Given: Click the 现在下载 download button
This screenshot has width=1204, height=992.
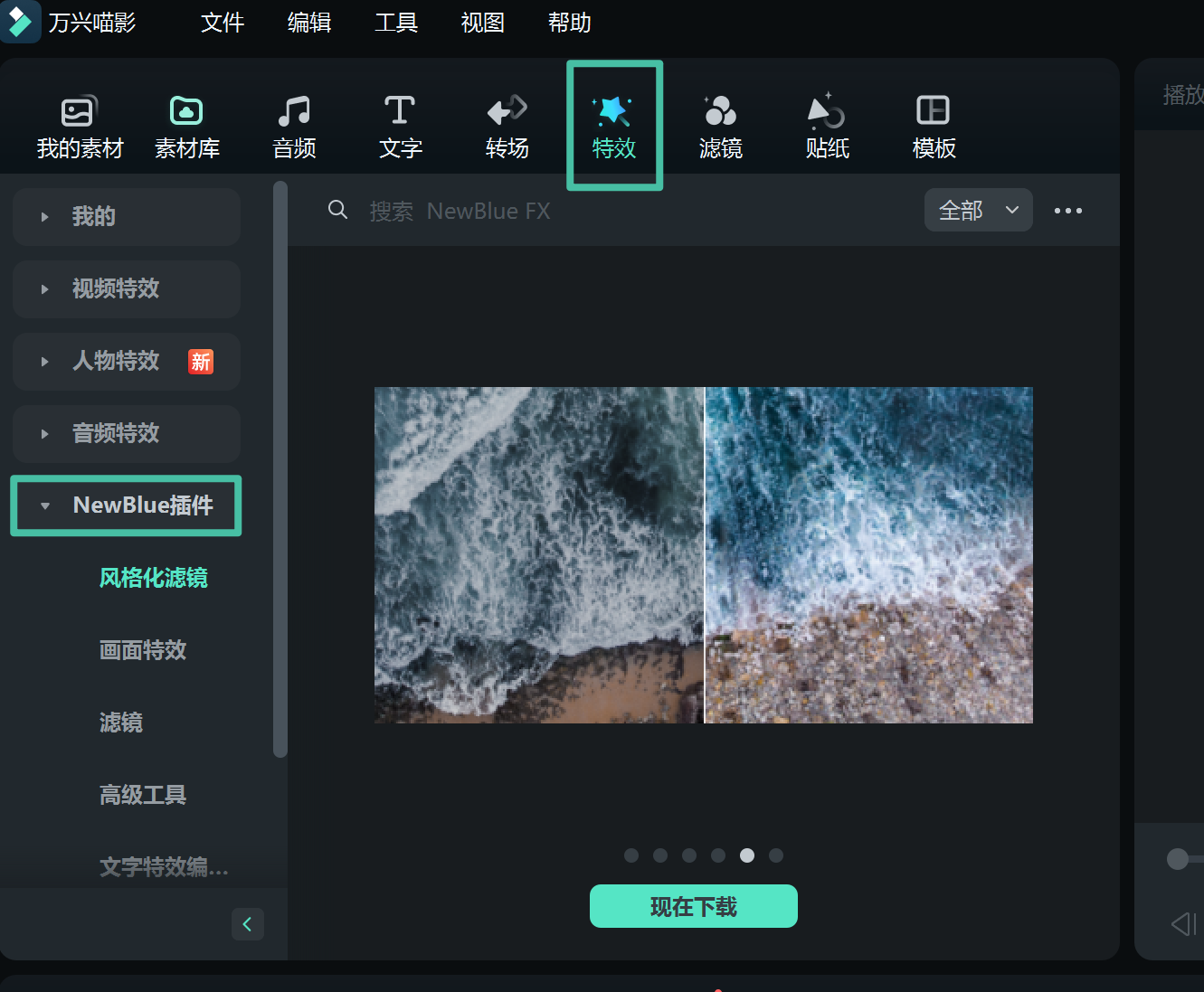Looking at the screenshot, I should pos(693,906).
